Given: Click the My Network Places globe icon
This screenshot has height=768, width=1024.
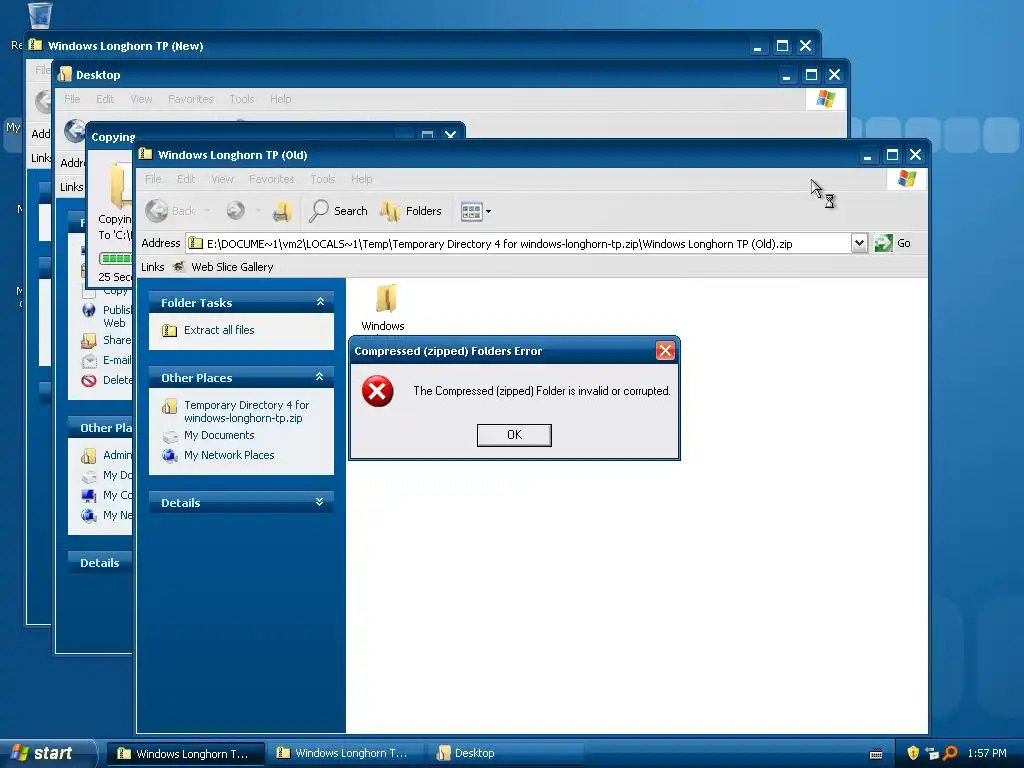Looking at the screenshot, I should pos(170,455).
